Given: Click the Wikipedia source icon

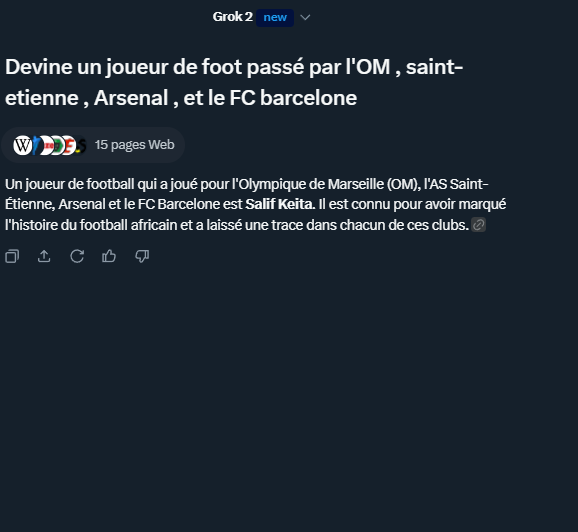Looking at the screenshot, I should pyautogui.click(x=22, y=145).
